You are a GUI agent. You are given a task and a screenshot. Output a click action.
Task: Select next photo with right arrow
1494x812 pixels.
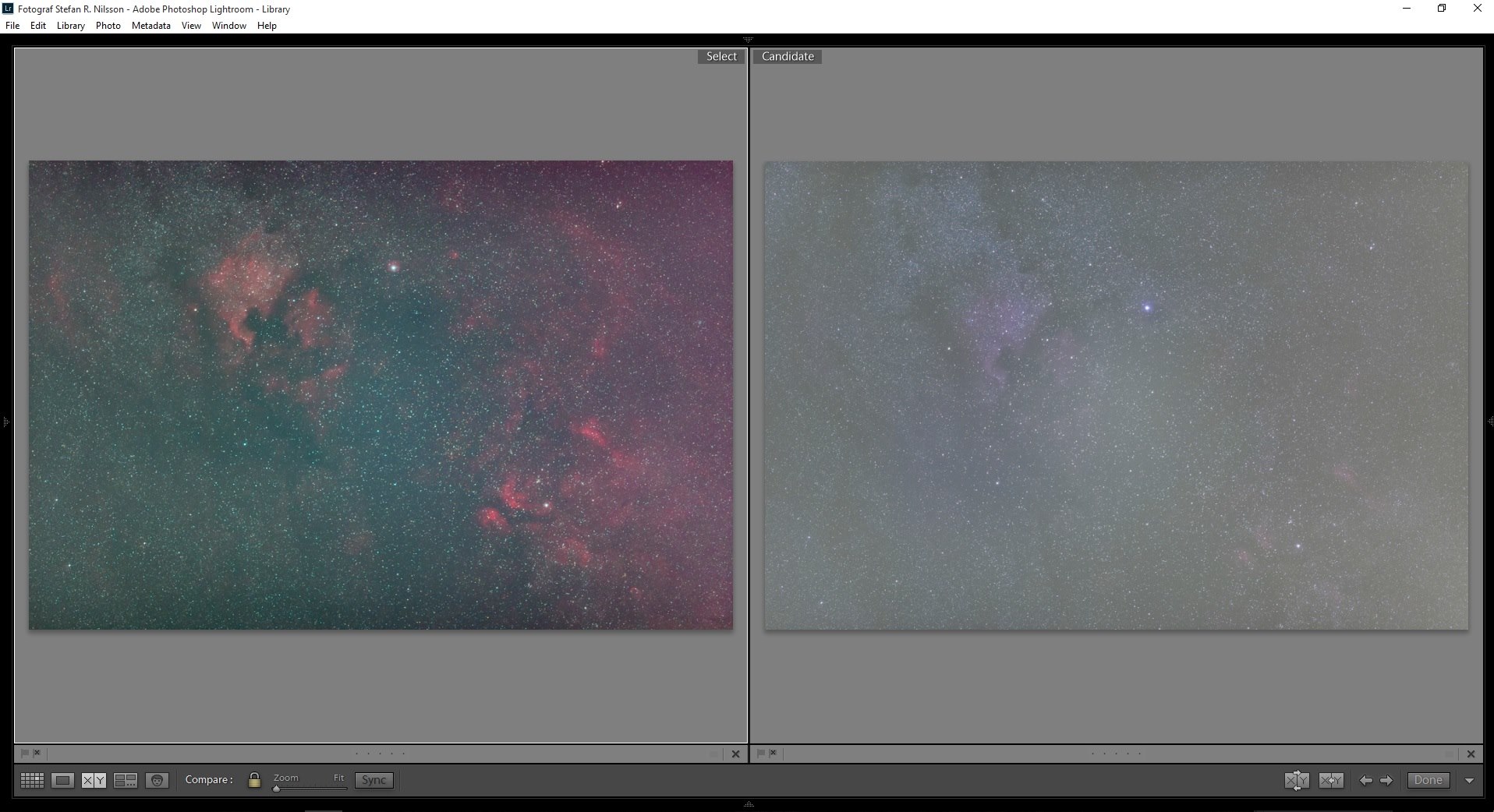tap(1386, 780)
